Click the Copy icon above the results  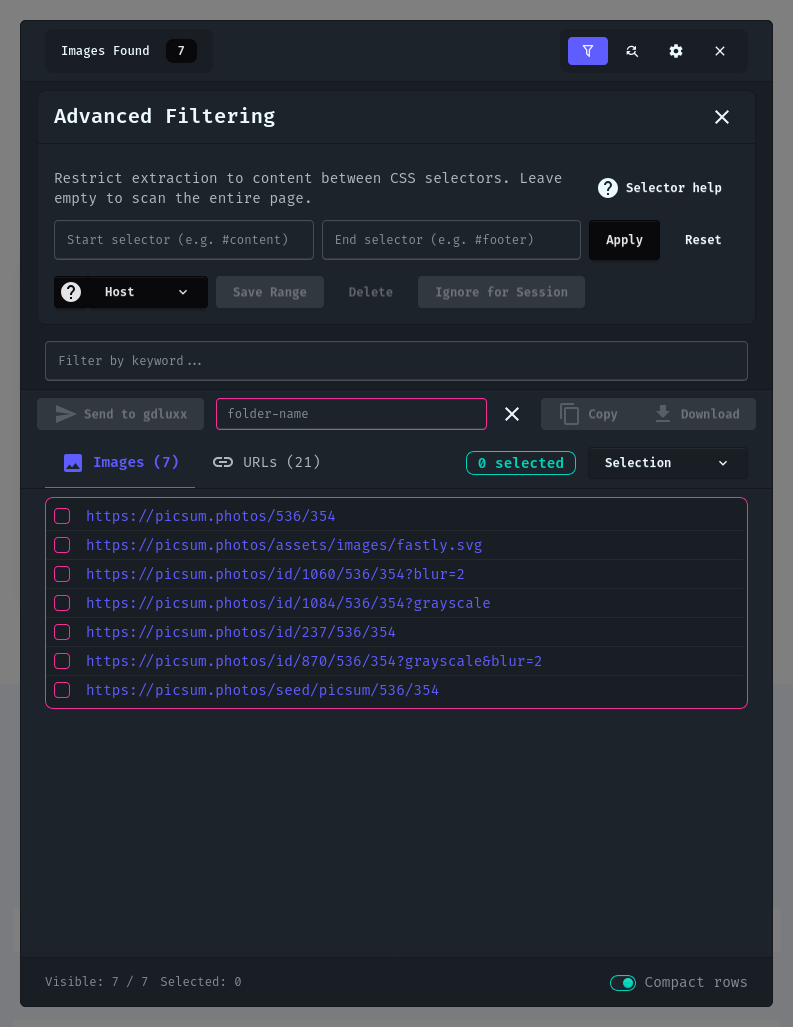[570, 413]
